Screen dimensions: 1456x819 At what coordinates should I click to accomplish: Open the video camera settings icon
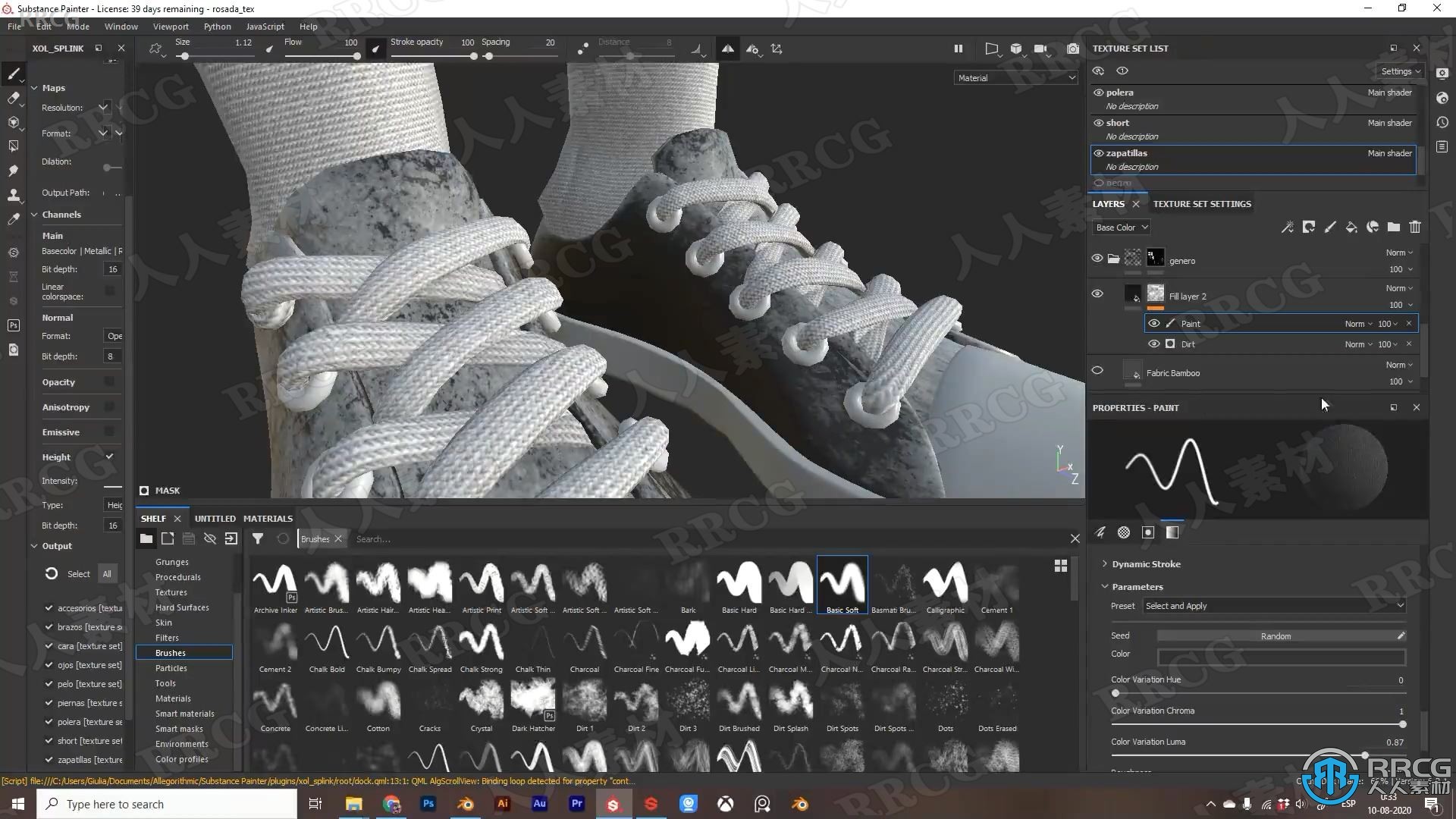click(x=1040, y=49)
